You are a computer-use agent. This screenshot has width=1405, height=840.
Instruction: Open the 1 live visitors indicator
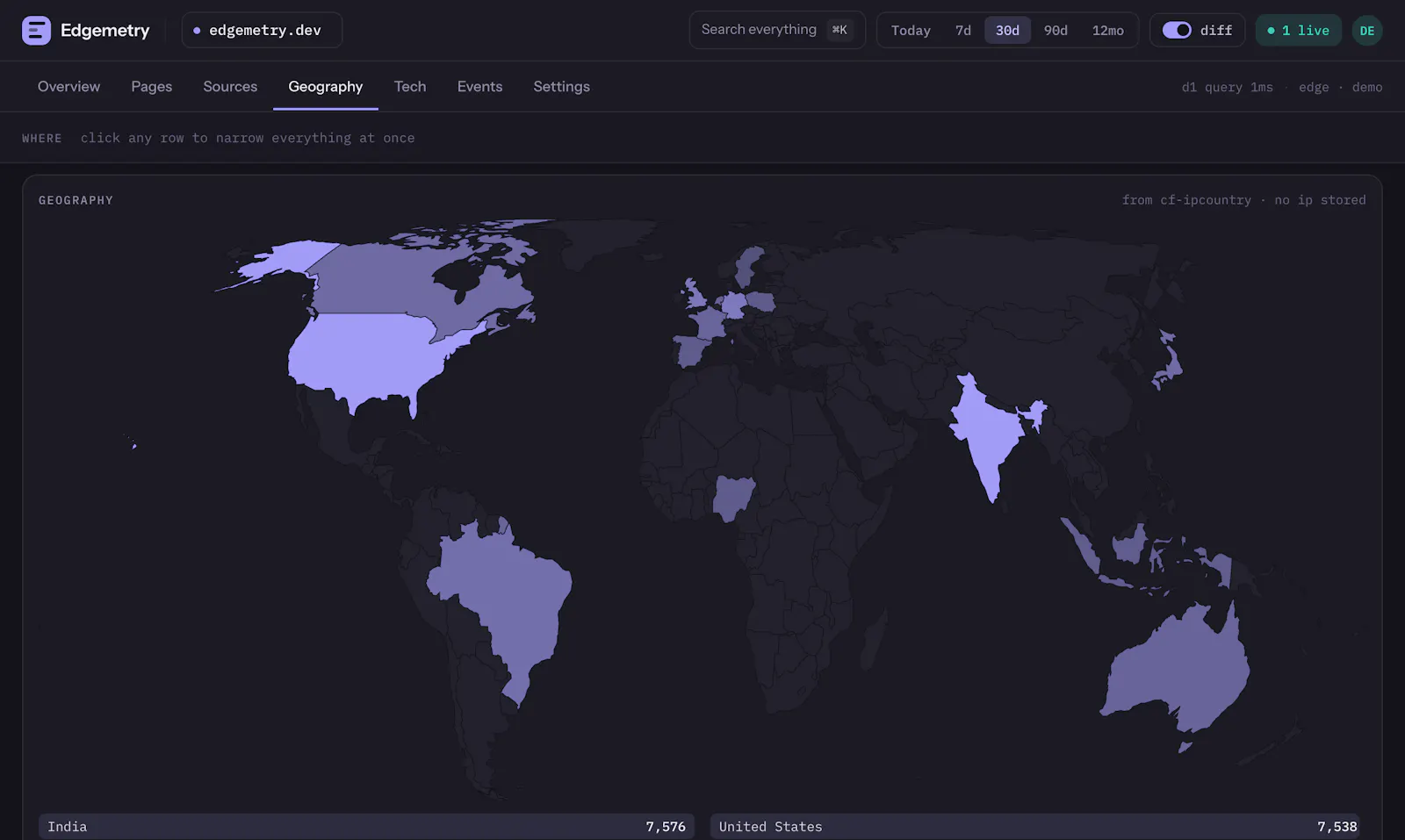[1298, 30]
